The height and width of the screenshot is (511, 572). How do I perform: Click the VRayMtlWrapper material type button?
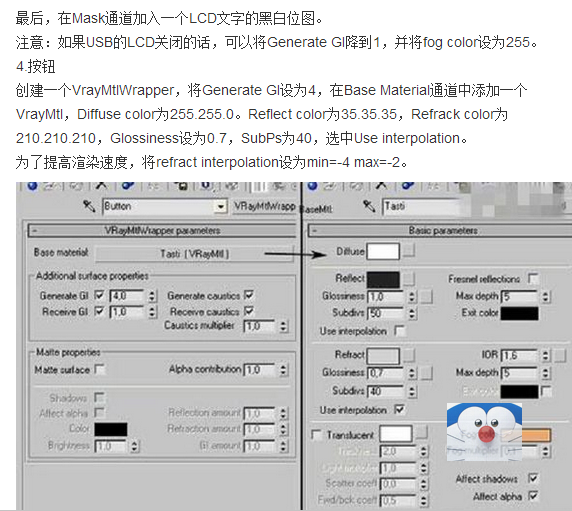click(x=264, y=206)
